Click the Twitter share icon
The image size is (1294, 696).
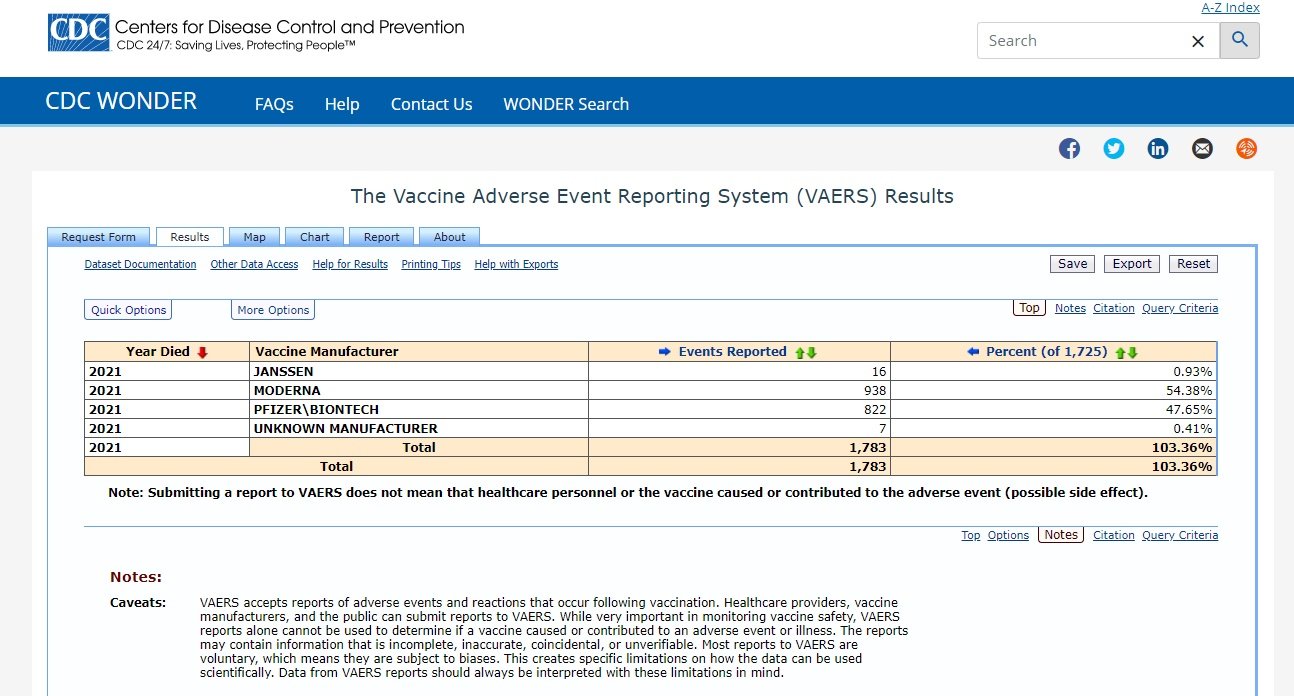pos(1113,149)
